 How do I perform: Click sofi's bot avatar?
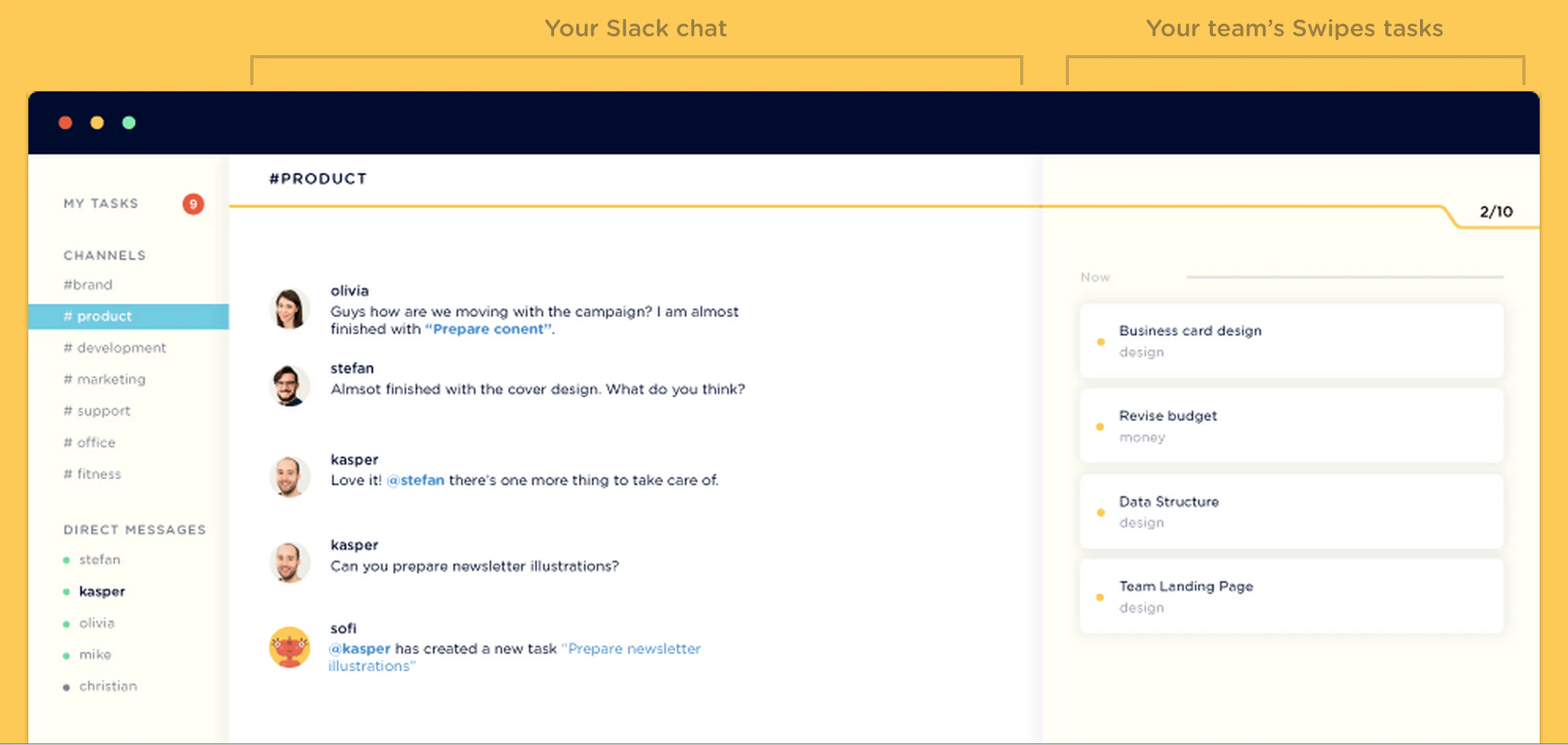(290, 647)
